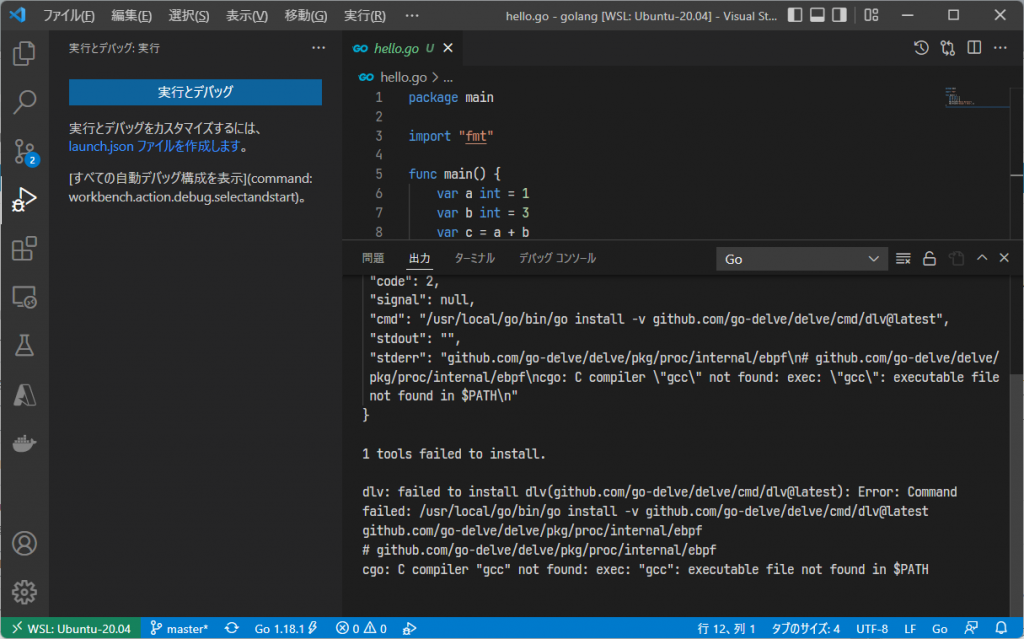The width and height of the screenshot is (1024, 639).
Task: Click the launch.json ファイルを作成します link
Action: 154,146
